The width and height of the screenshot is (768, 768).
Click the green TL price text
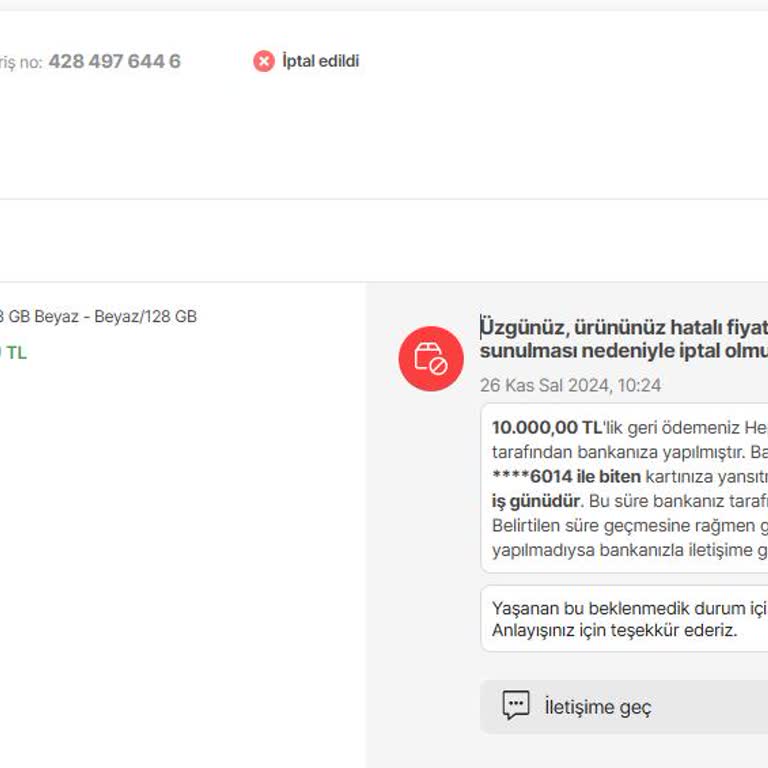(14, 353)
